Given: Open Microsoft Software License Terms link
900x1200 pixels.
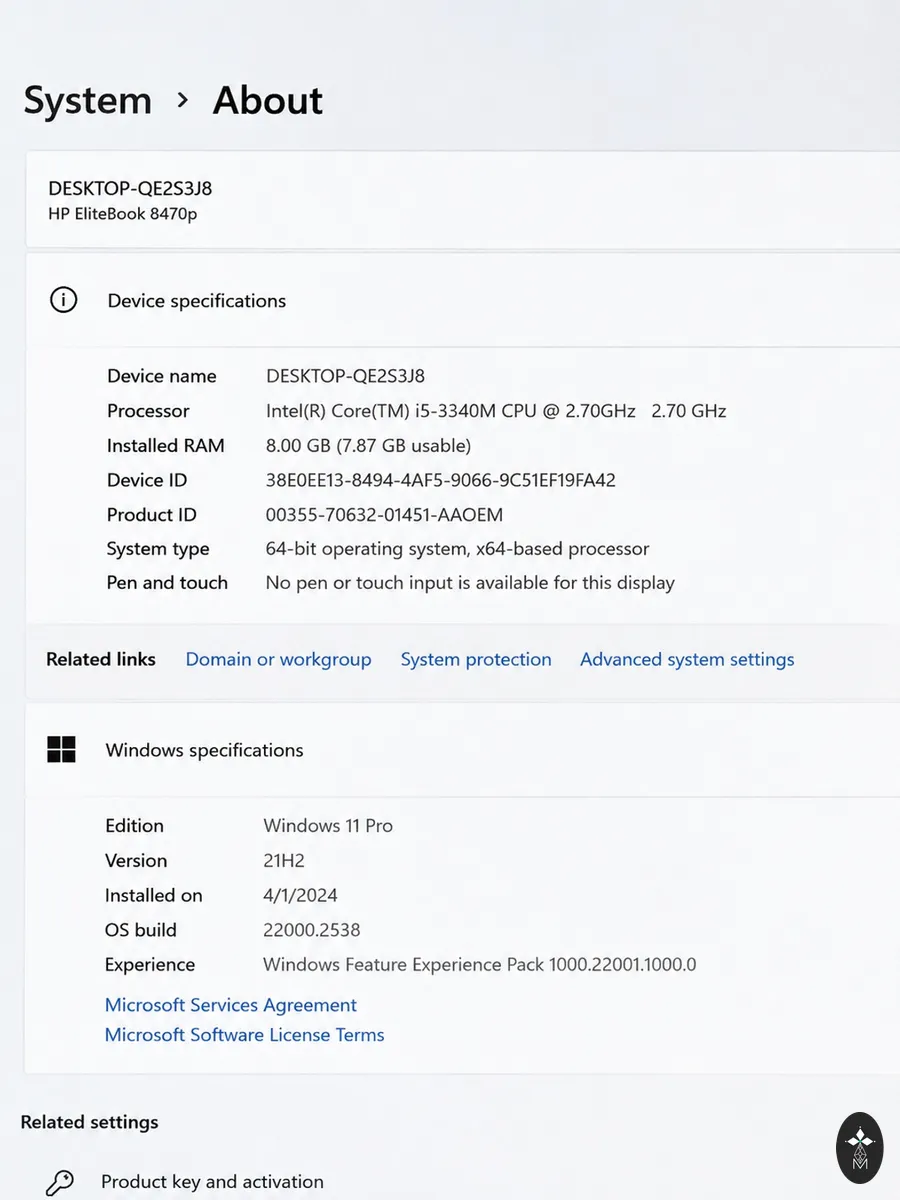Looking at the screenshot, I should (x=245, y=1035).
